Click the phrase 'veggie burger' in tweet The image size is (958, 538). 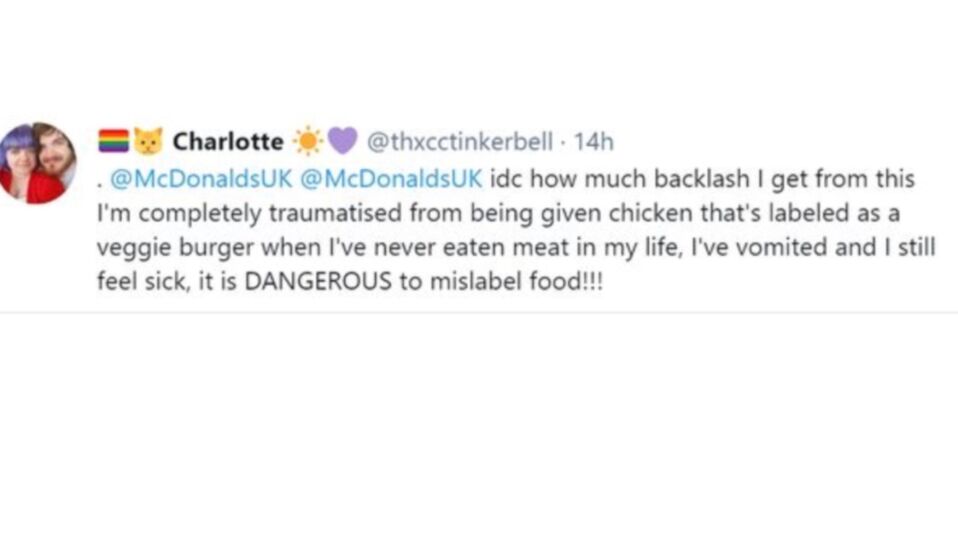point(175,249)
